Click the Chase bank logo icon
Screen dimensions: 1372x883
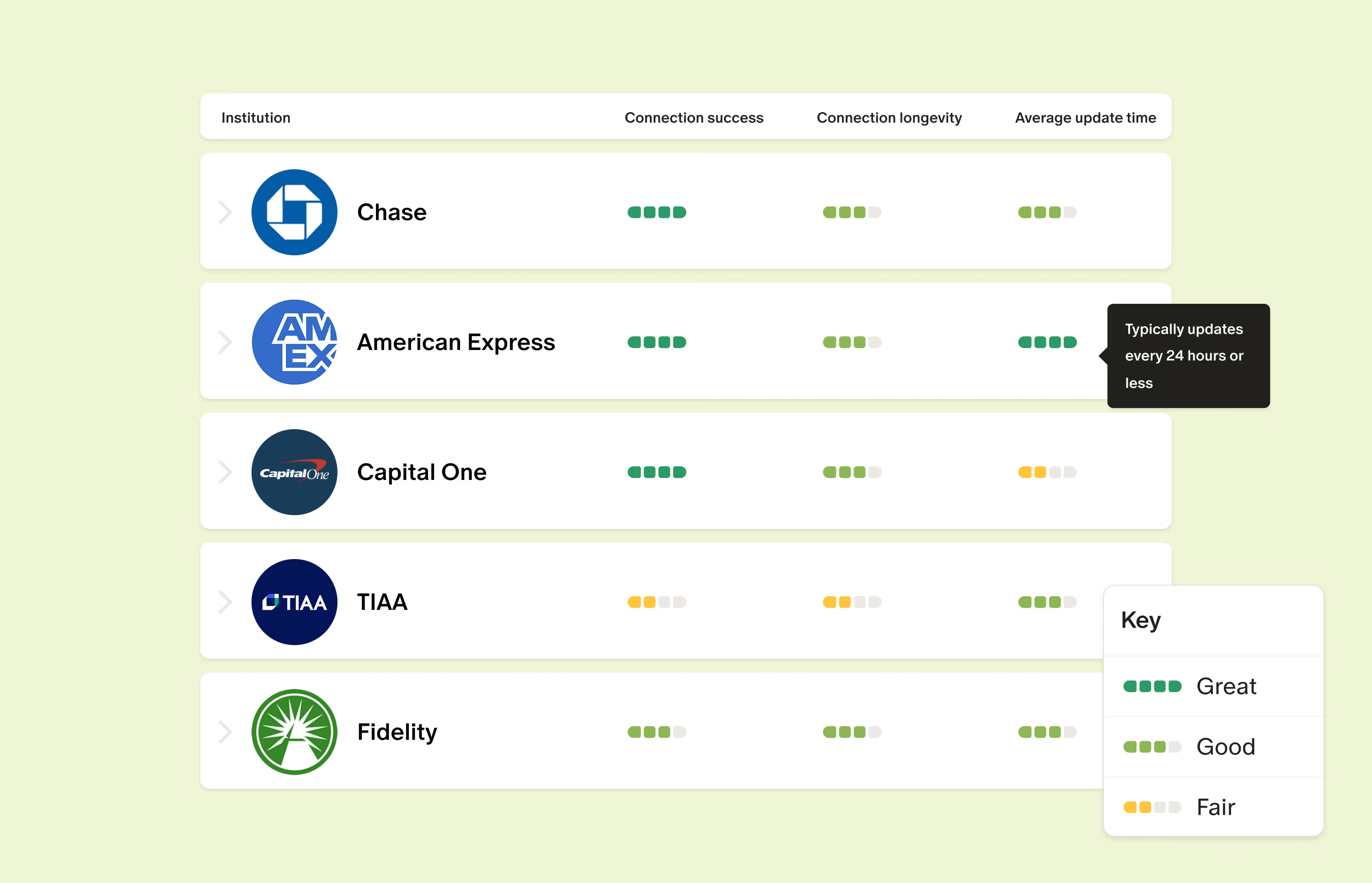(x=294, y=212)
